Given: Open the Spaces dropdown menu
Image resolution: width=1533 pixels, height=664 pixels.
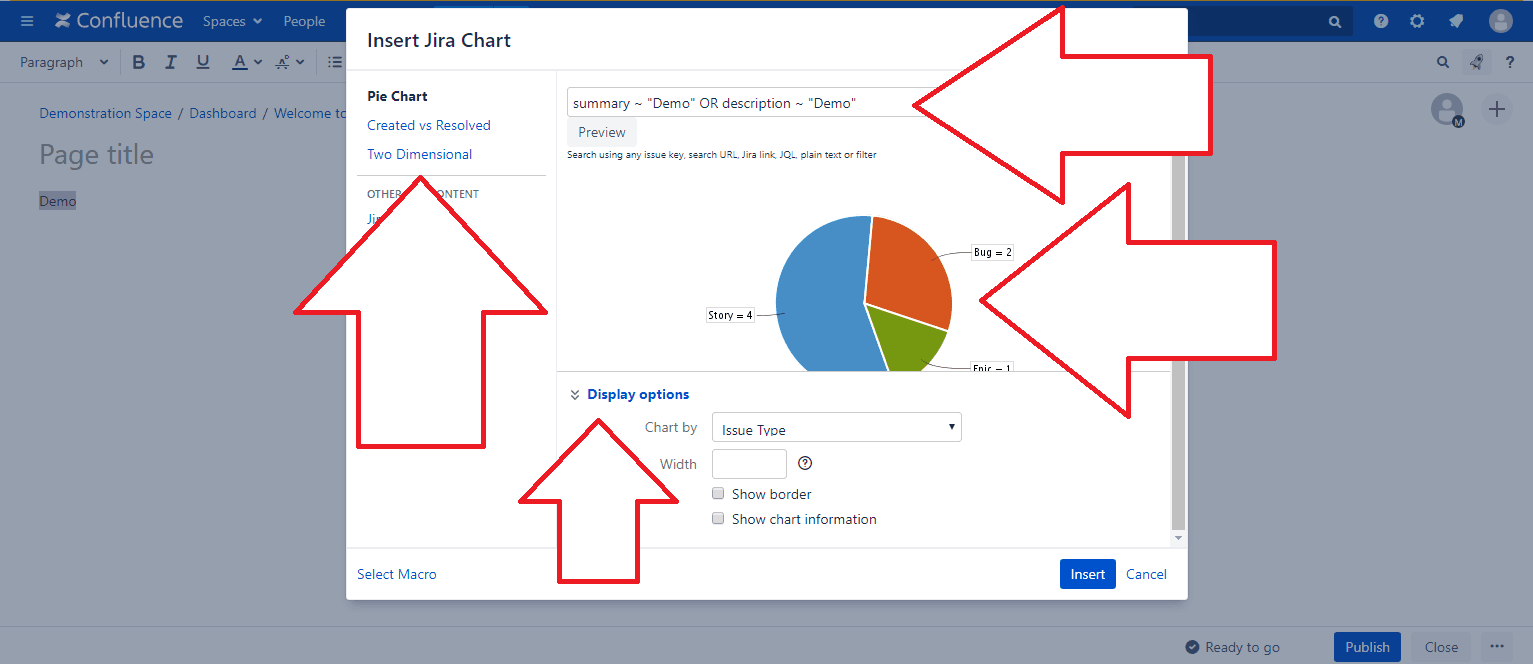Looking at the screenshot, I should (232, 20).
